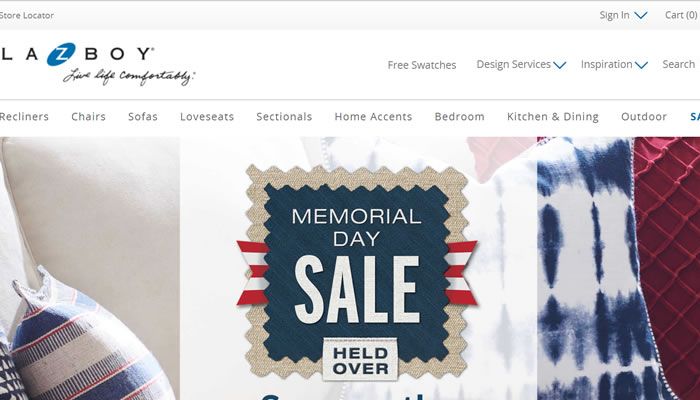Open Kitchen & Dining category

pyautogui.click(x=553, y=117)
